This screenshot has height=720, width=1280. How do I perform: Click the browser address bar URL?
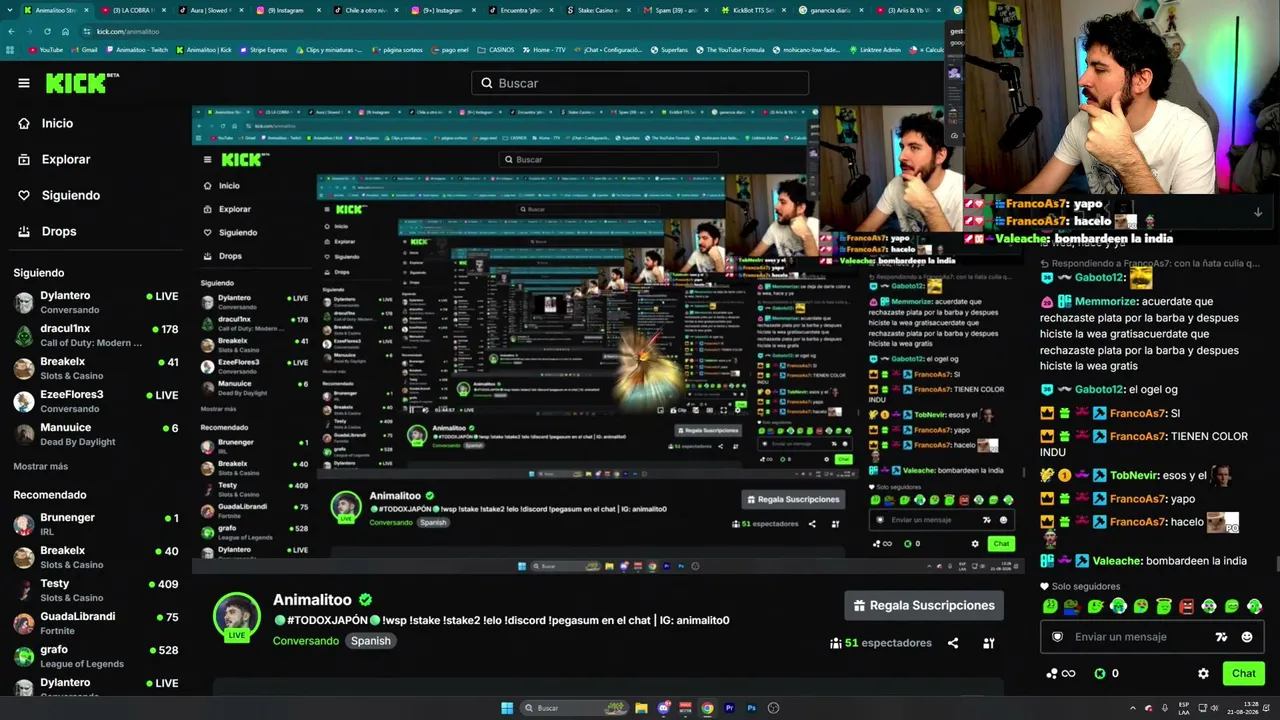128,31
